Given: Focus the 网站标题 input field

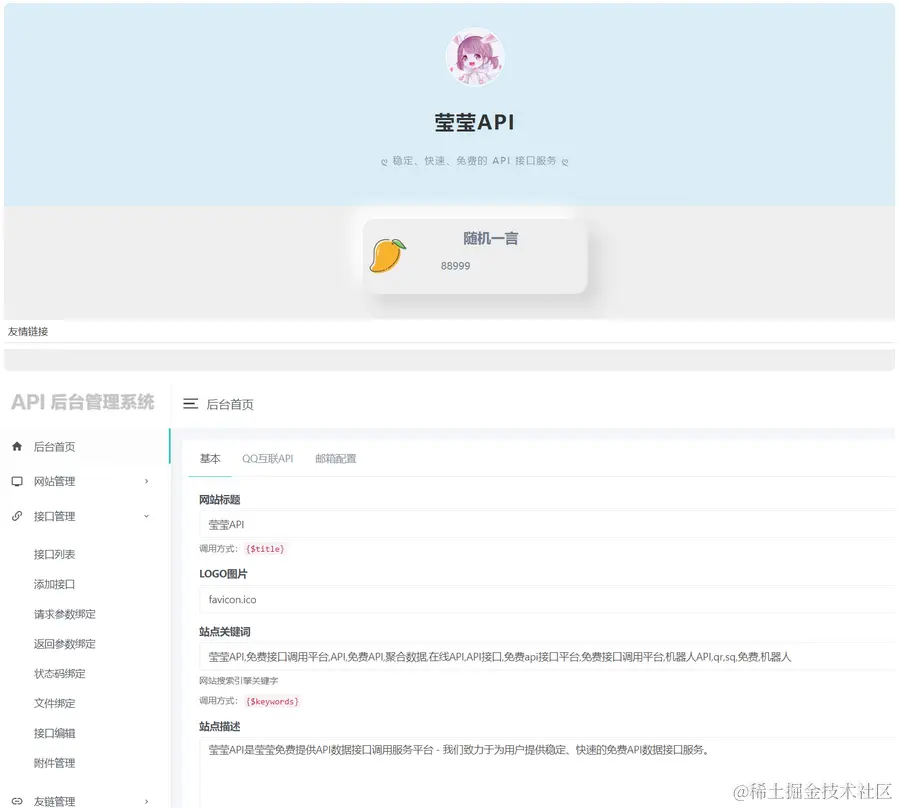Looking at the screenshot, I should point(548,525).
